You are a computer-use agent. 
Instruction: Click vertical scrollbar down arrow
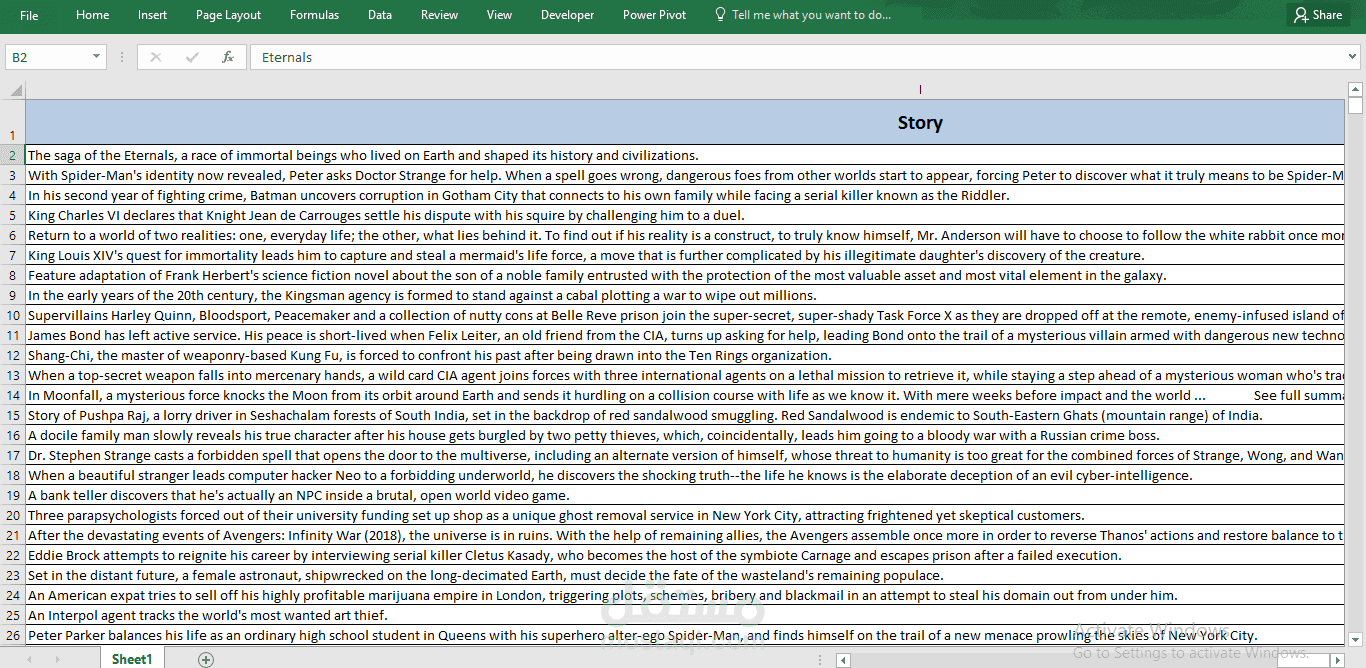(x=1355, y=639)
